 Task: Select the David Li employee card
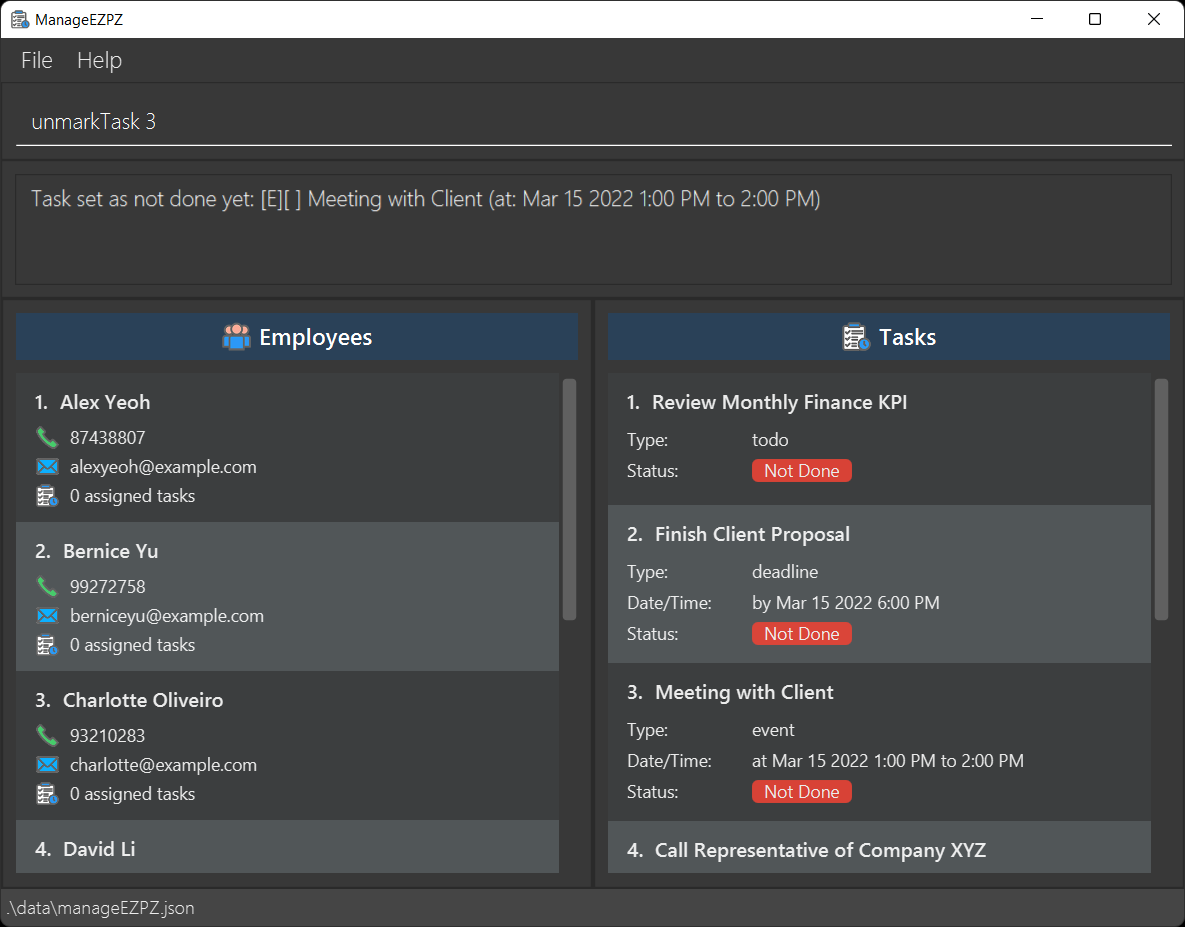tap(287, 847)
